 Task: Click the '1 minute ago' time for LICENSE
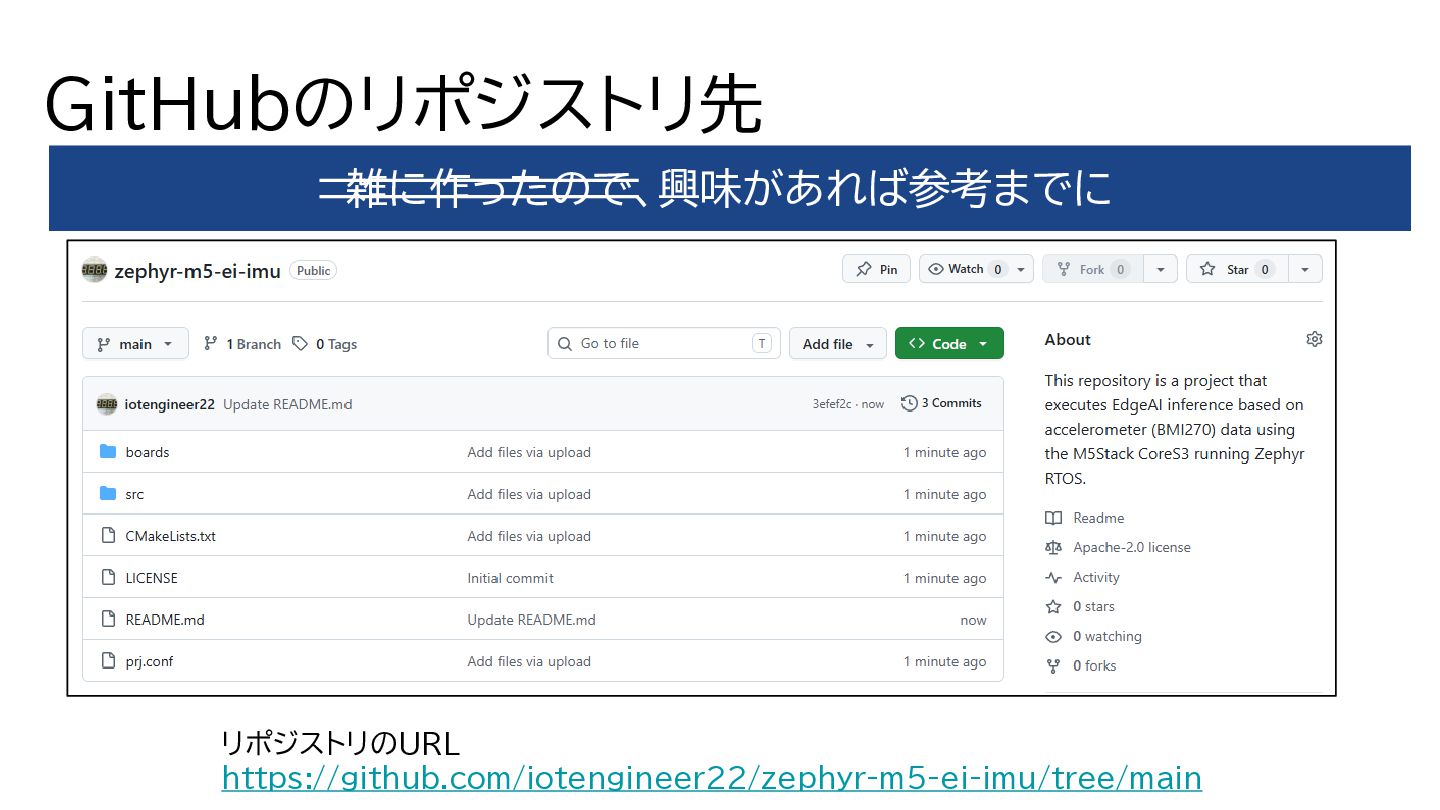pyautogui.click(x=945, y=578)
